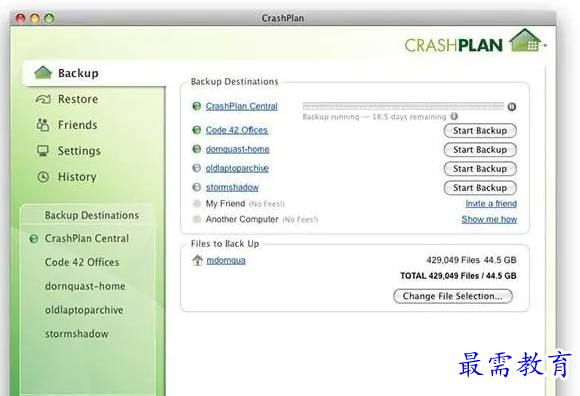This screenshot has width=580, height=396.
Task: Pause the CrashPlan Central backup
Action: [512, 107]
